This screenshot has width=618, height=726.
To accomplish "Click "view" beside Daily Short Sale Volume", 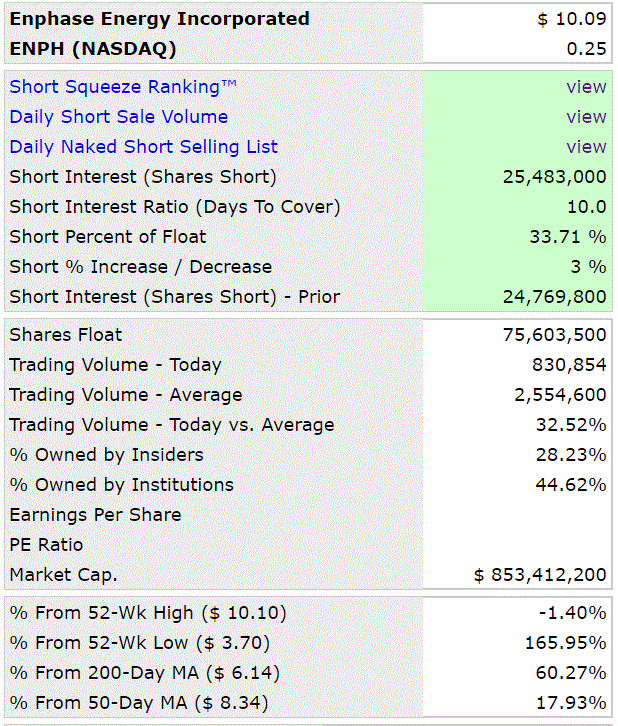I will click(x=586, y=117).
